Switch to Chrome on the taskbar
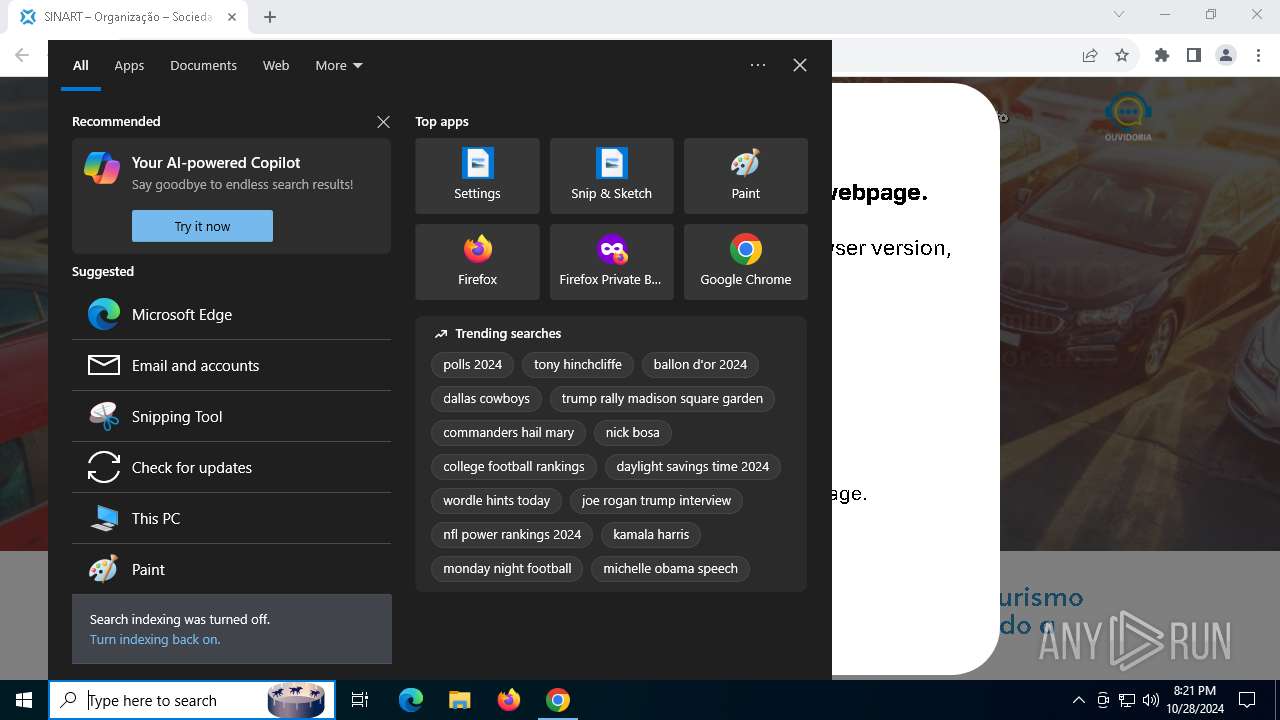The height and width of the screenshot is (720, 1280). coord(558,700)
